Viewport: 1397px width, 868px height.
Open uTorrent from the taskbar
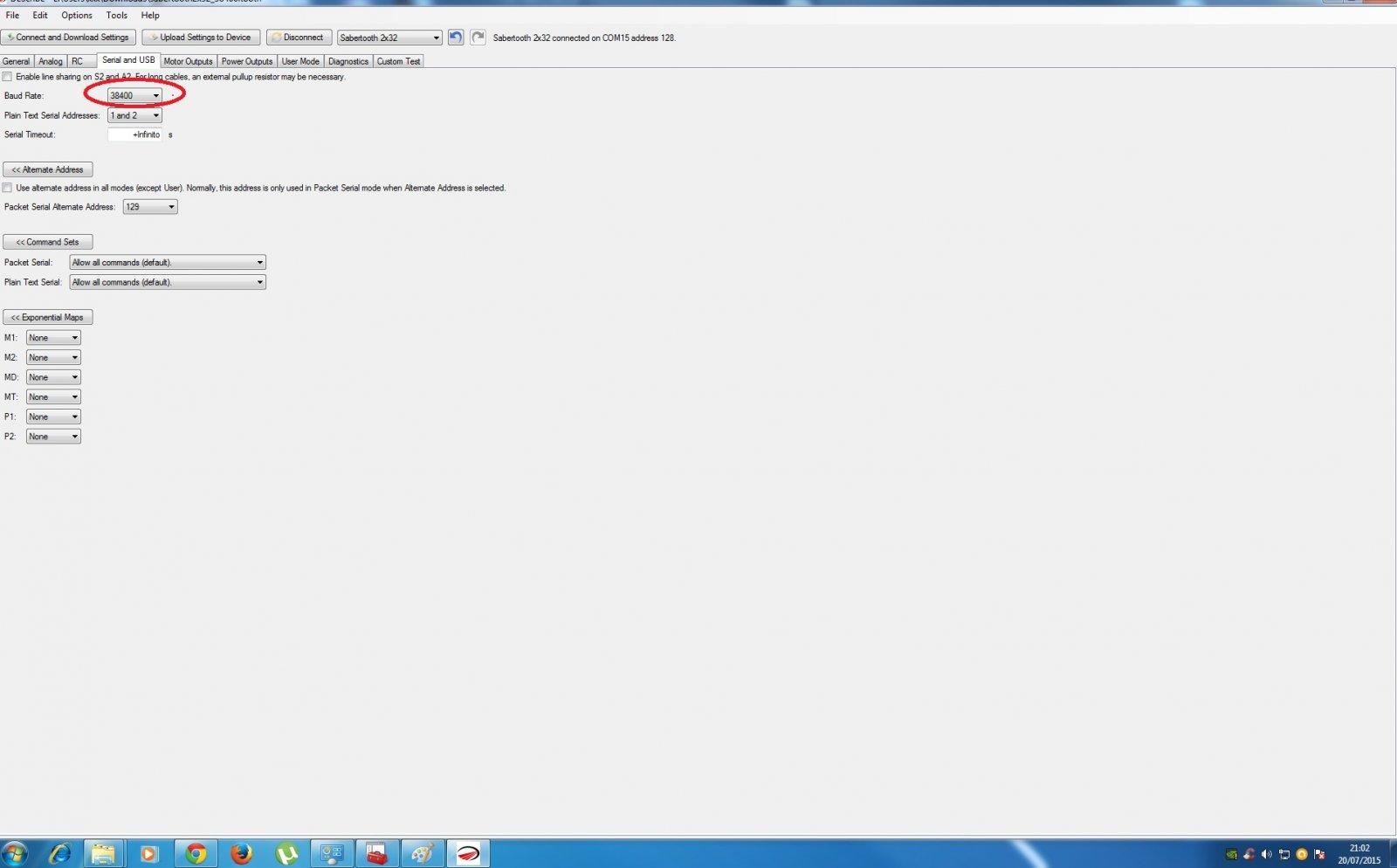(x=286, y=854)
